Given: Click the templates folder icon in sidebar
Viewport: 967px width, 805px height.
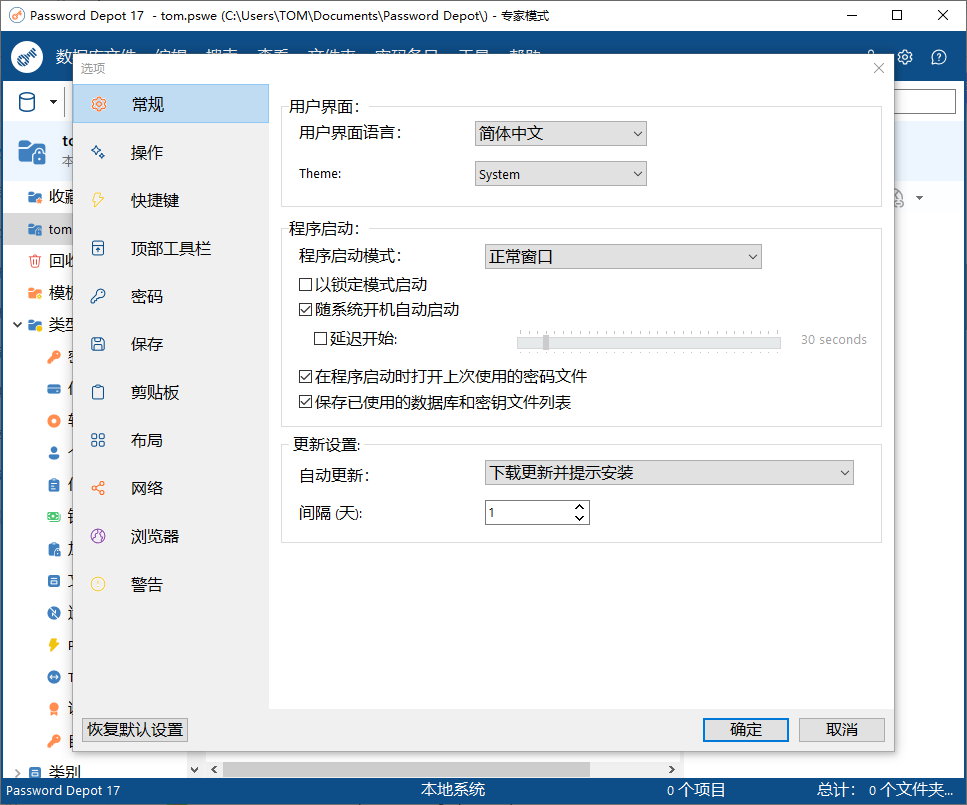Looking at the screenshot, I should pyautogui.click(x=35, y=293).
